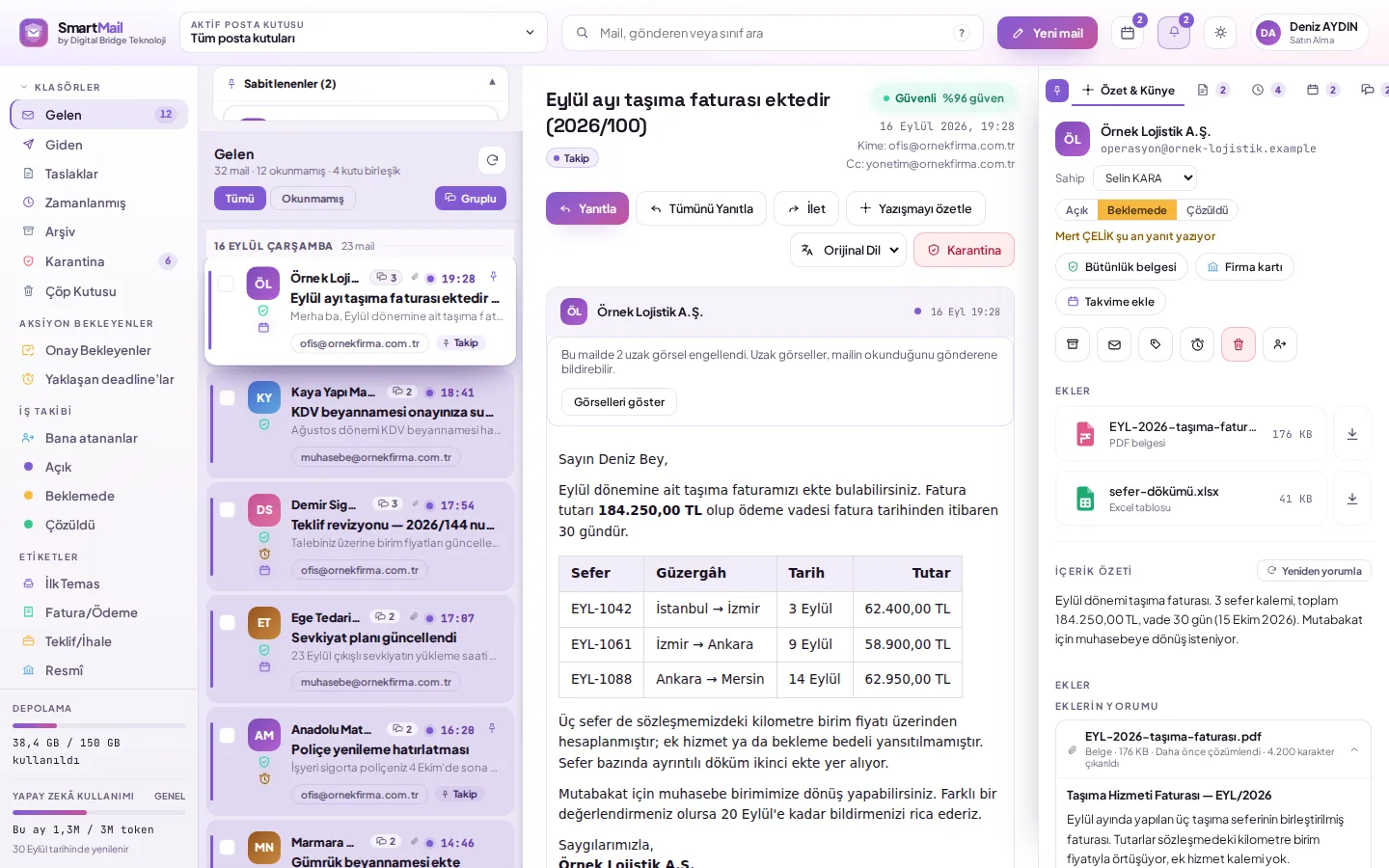
Task: Mark as unread using the envelope icon
Action: pos(1114,344)
